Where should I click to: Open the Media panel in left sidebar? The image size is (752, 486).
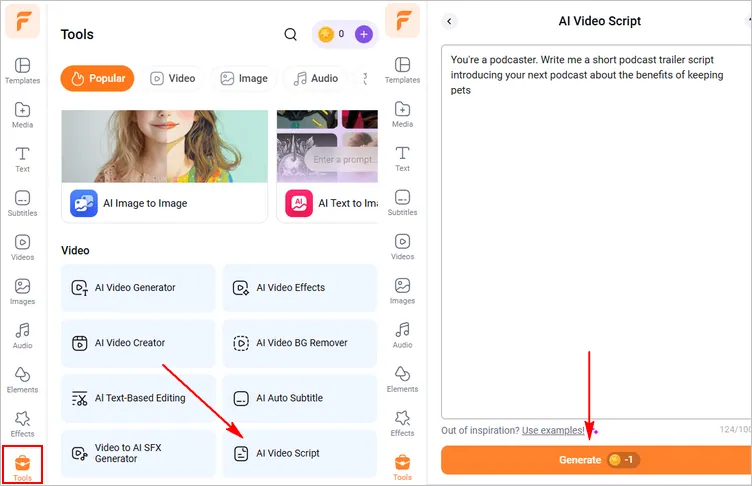(x=22, y=115)
